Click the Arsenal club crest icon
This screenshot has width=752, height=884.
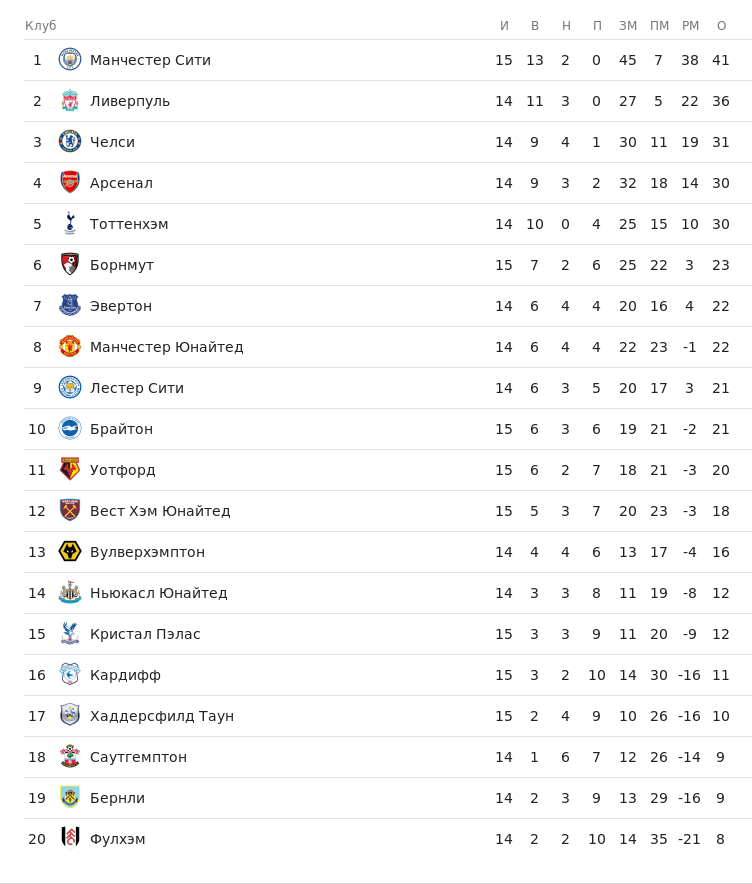[70, 183]
